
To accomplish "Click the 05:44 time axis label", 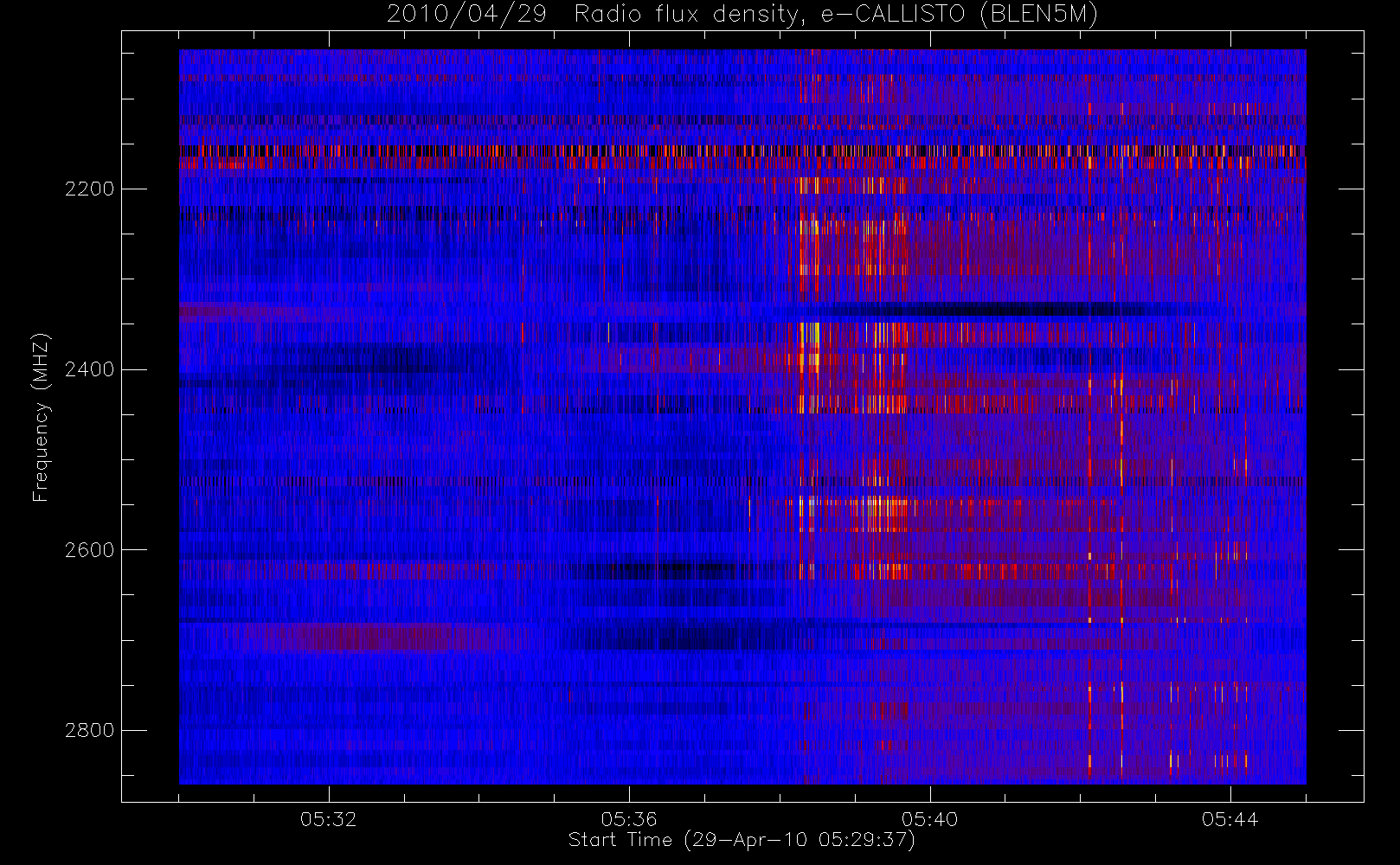I will click(x=1230, y=819).
